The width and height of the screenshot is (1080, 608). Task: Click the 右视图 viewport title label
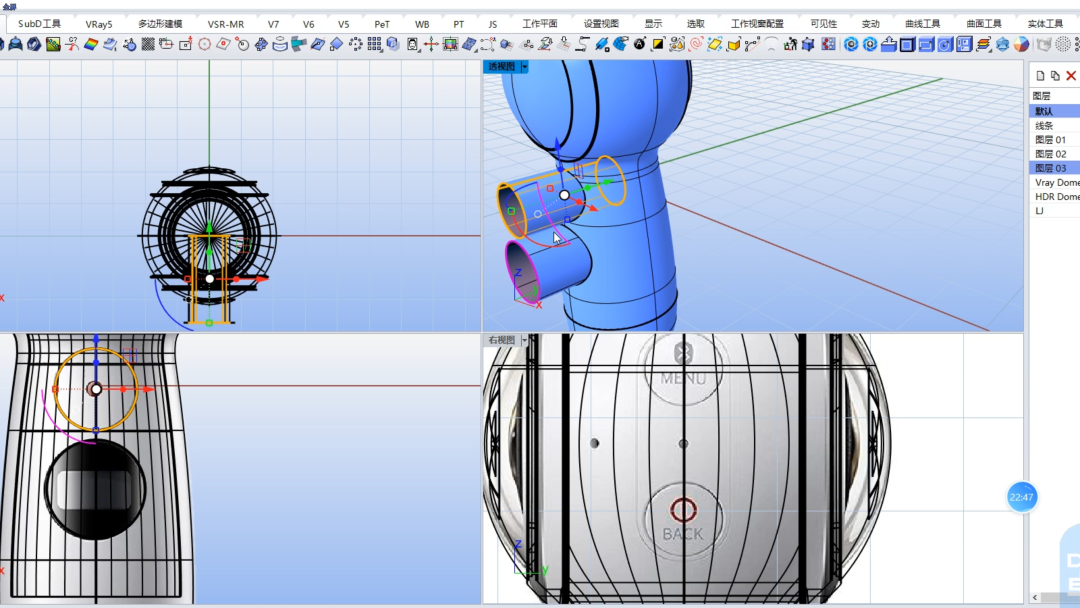(502, 340)
